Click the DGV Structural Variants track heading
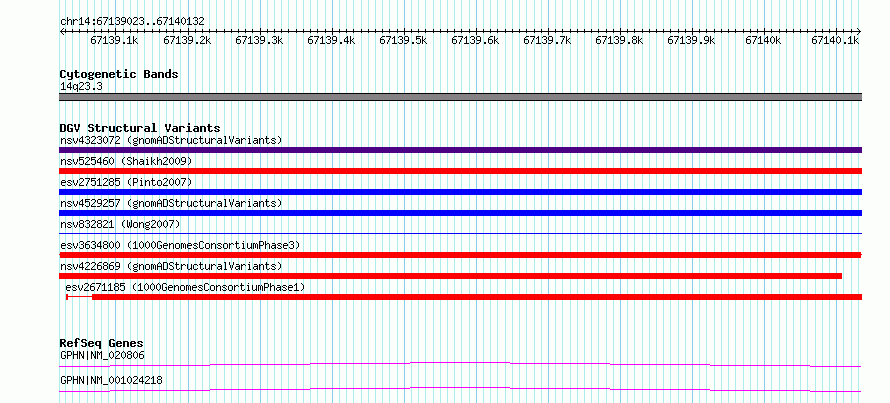This screenshot has height=403, width=890. click(140, 128)
